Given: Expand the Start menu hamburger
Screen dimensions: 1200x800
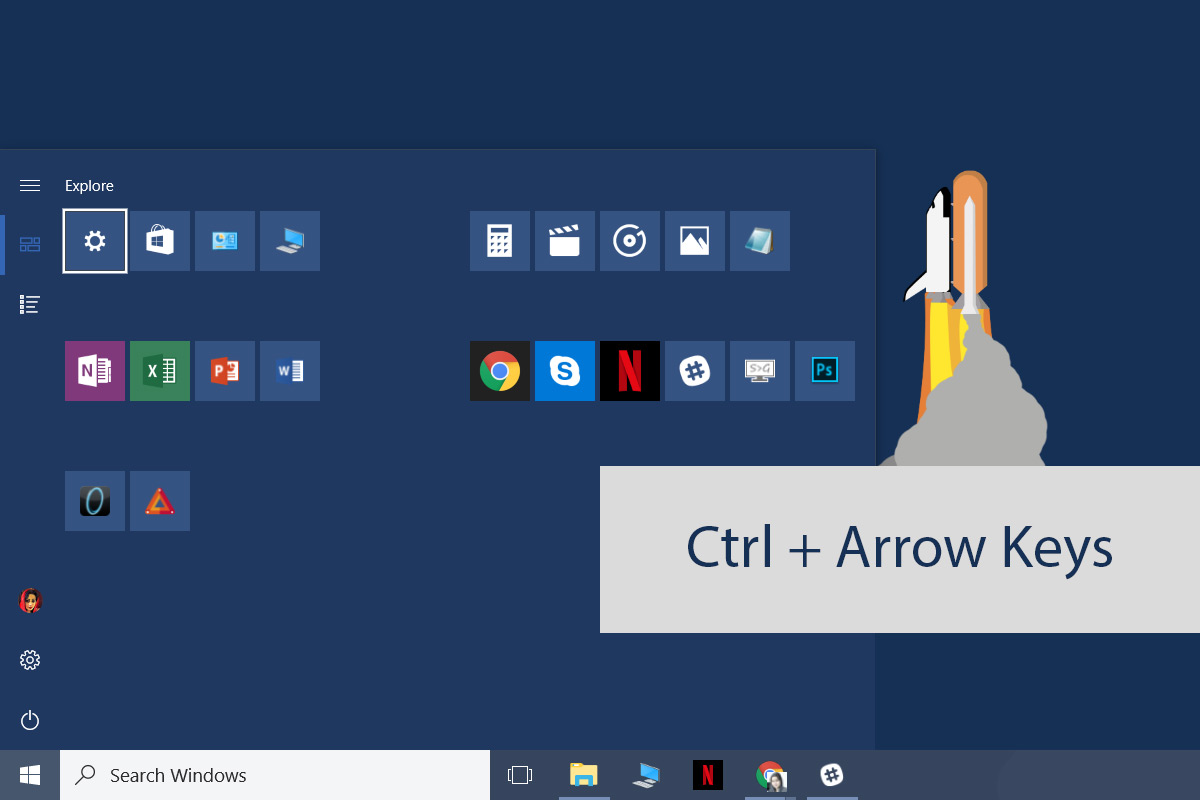Looking at the screenshot, I should coord(29,185).
